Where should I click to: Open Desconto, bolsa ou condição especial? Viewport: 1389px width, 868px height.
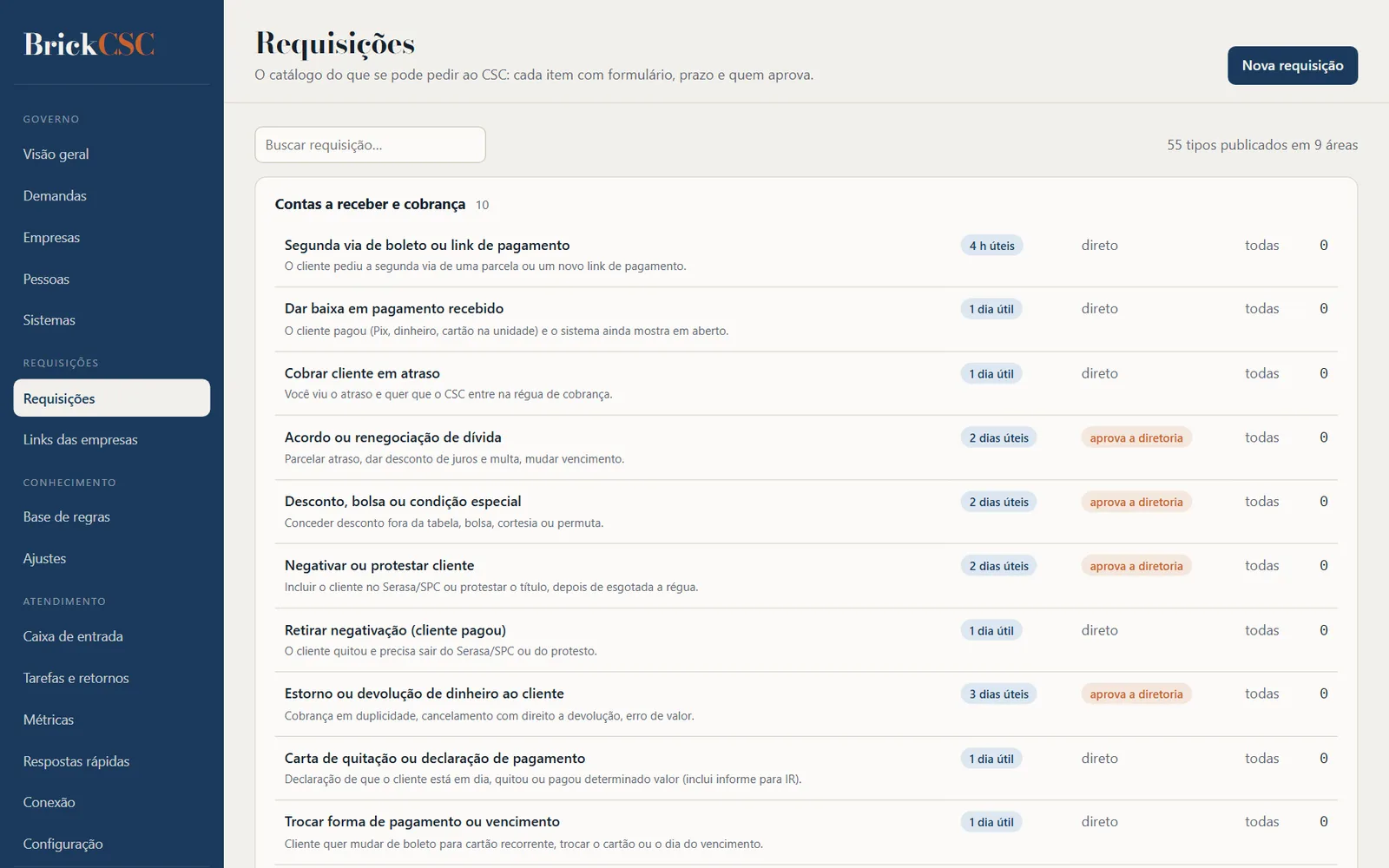click(x=806, y=512)
